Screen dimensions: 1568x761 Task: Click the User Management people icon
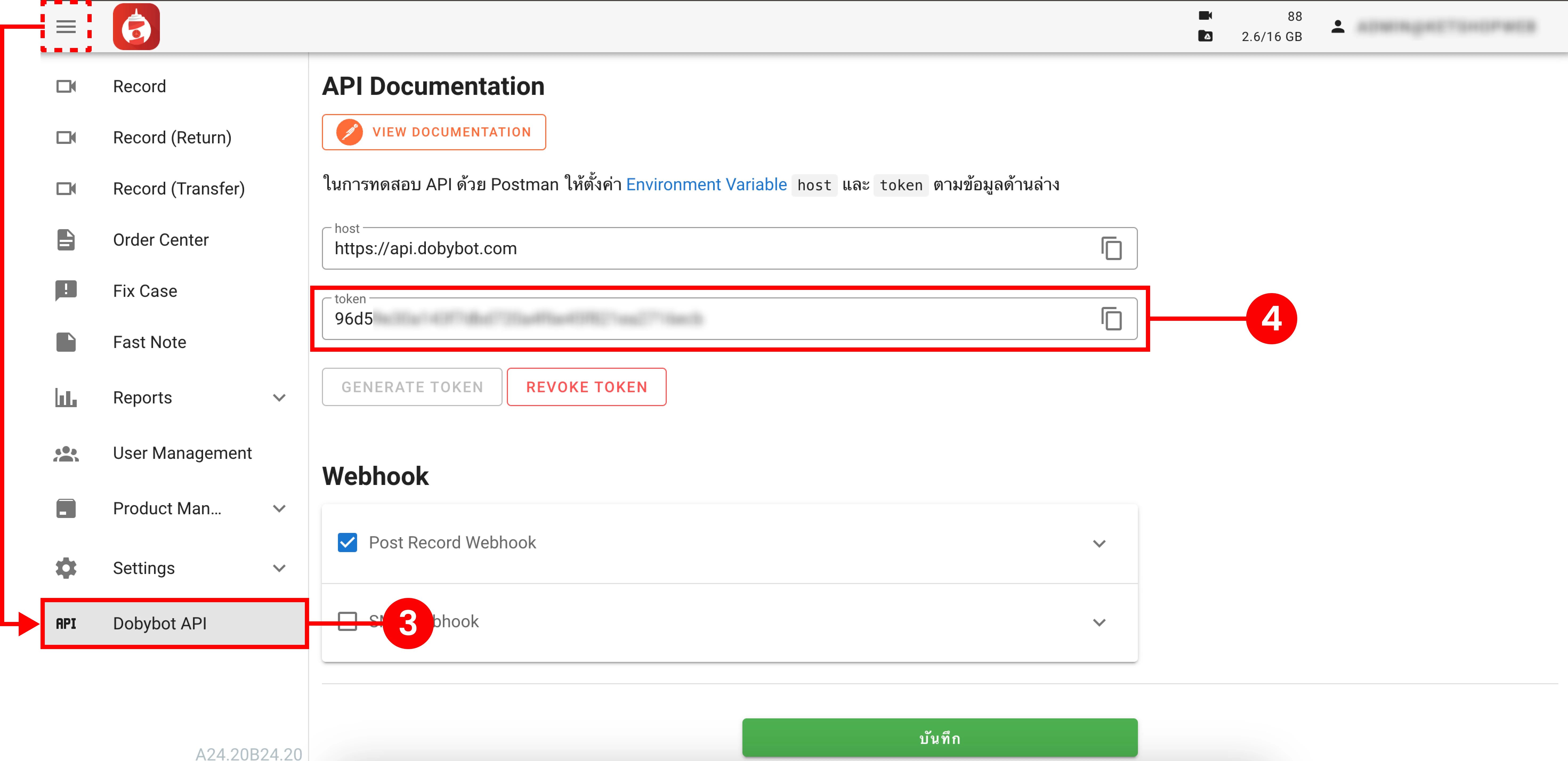[66, 454]
